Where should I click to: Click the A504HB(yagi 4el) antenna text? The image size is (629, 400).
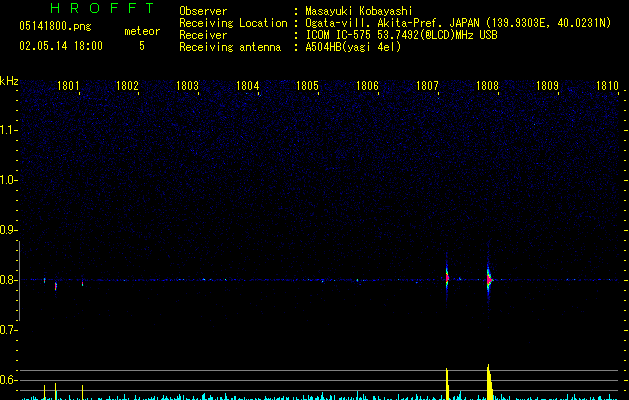[353, 47]
